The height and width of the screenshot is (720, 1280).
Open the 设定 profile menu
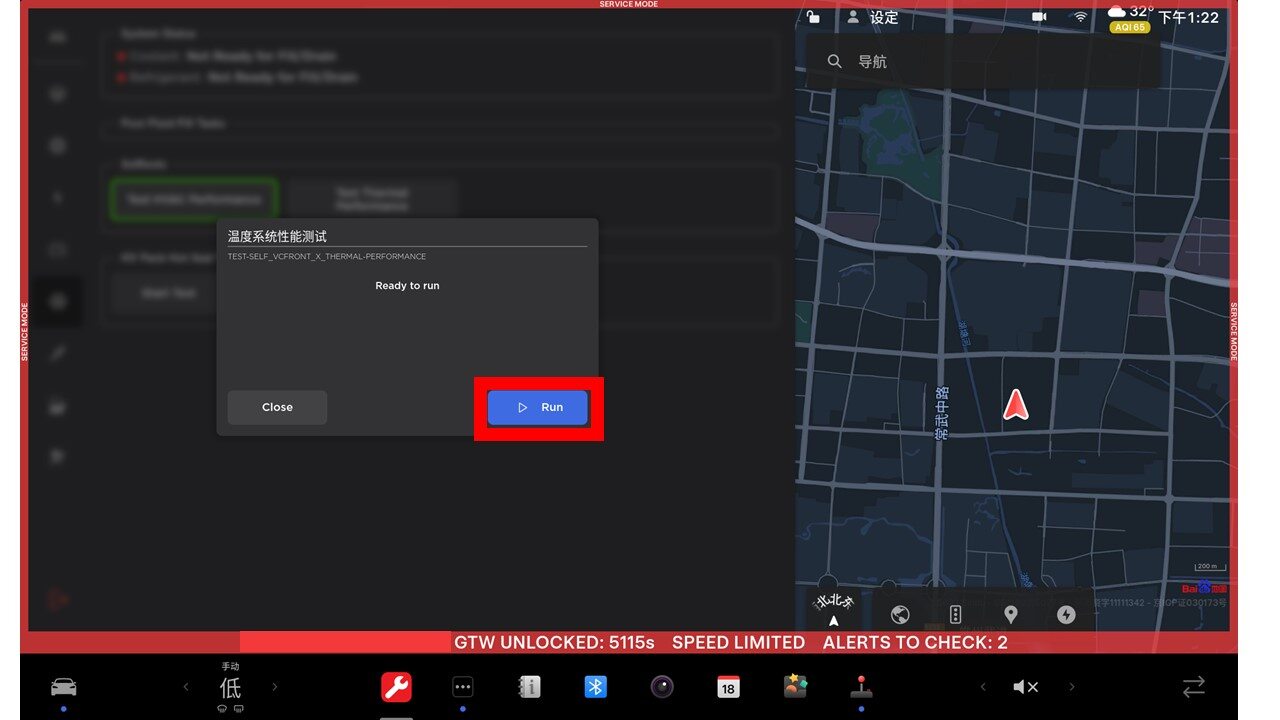point(873,18)
